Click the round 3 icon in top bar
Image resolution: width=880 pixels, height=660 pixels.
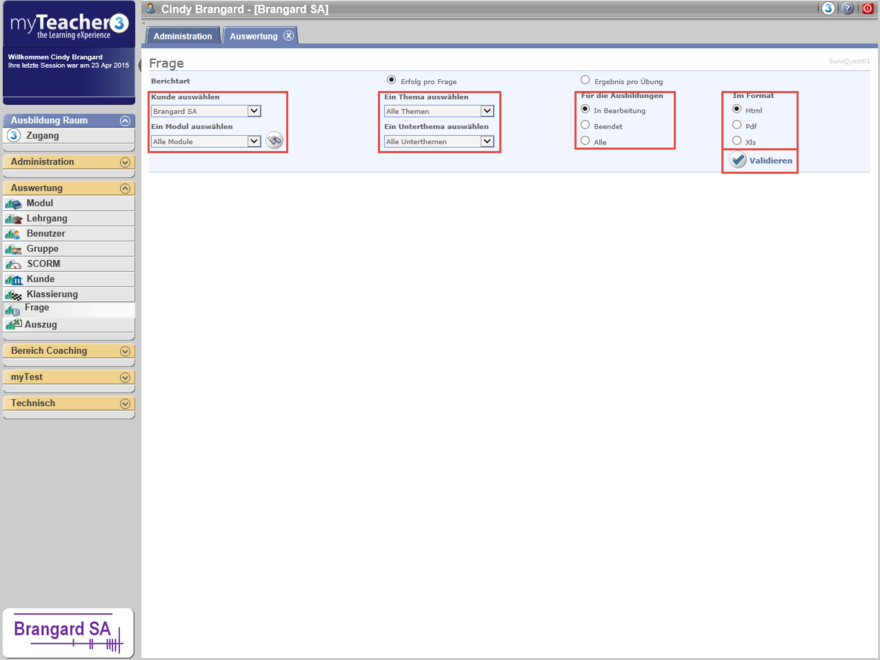828,8
